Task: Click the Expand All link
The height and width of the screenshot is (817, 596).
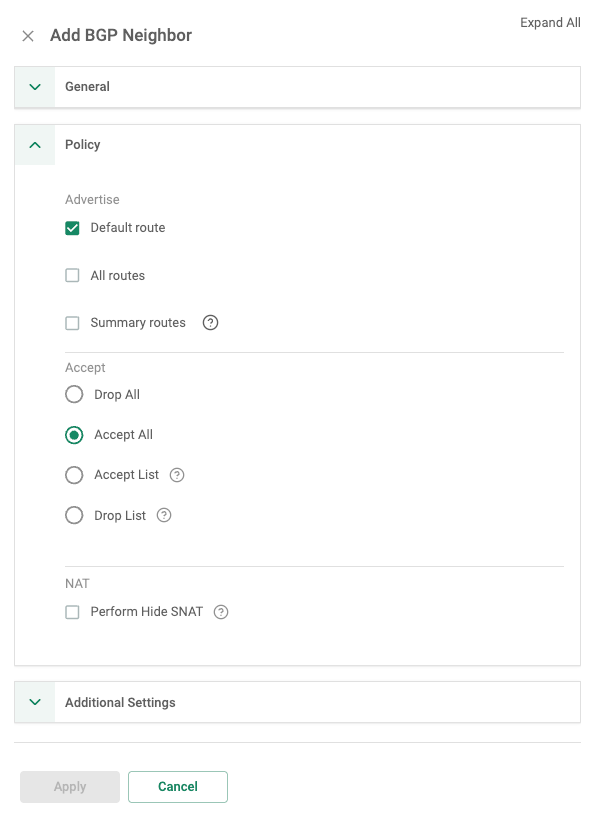Action: pyautogui.click(x=550, y=23)
